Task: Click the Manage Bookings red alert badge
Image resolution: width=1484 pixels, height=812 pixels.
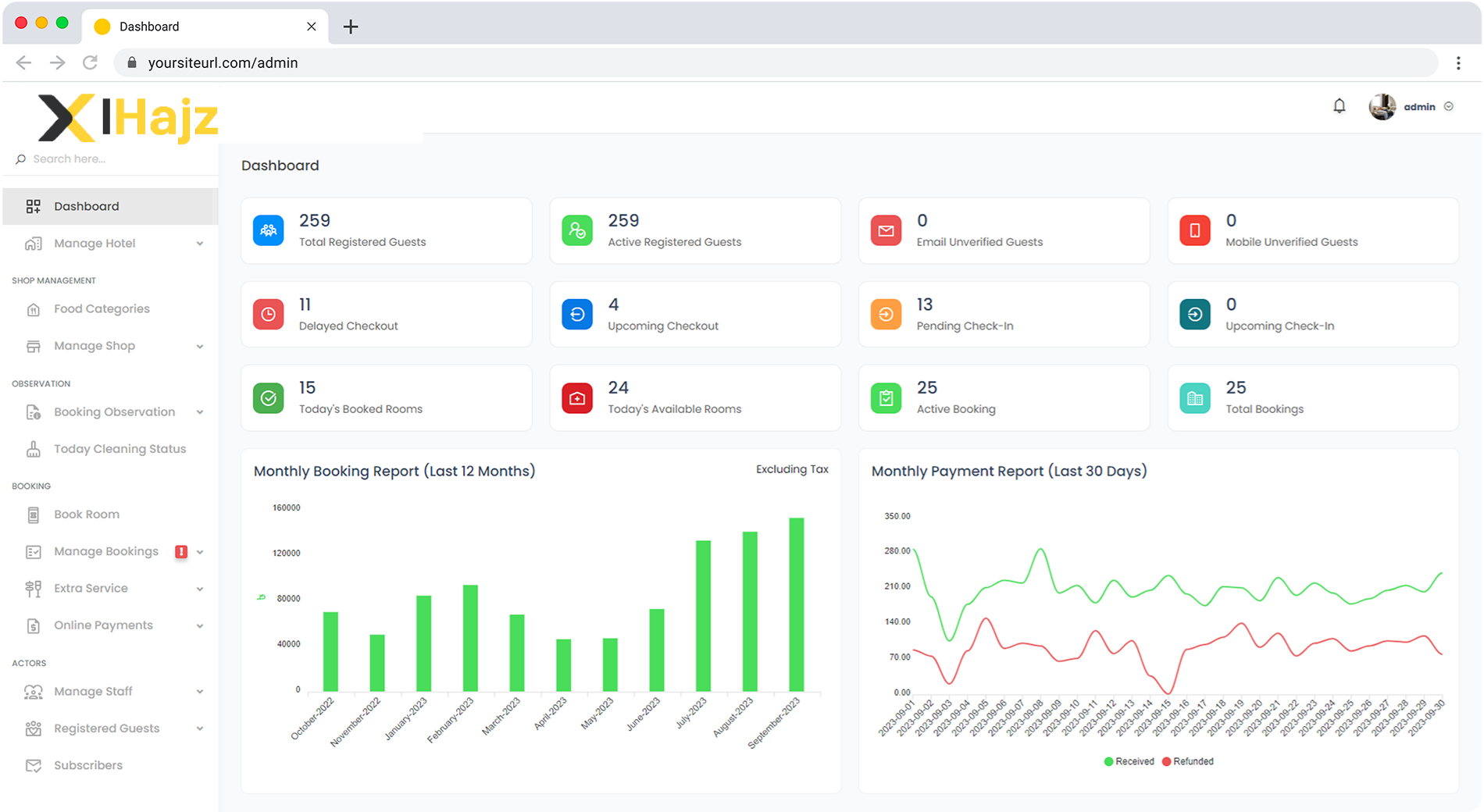Action: coord(181,552)
